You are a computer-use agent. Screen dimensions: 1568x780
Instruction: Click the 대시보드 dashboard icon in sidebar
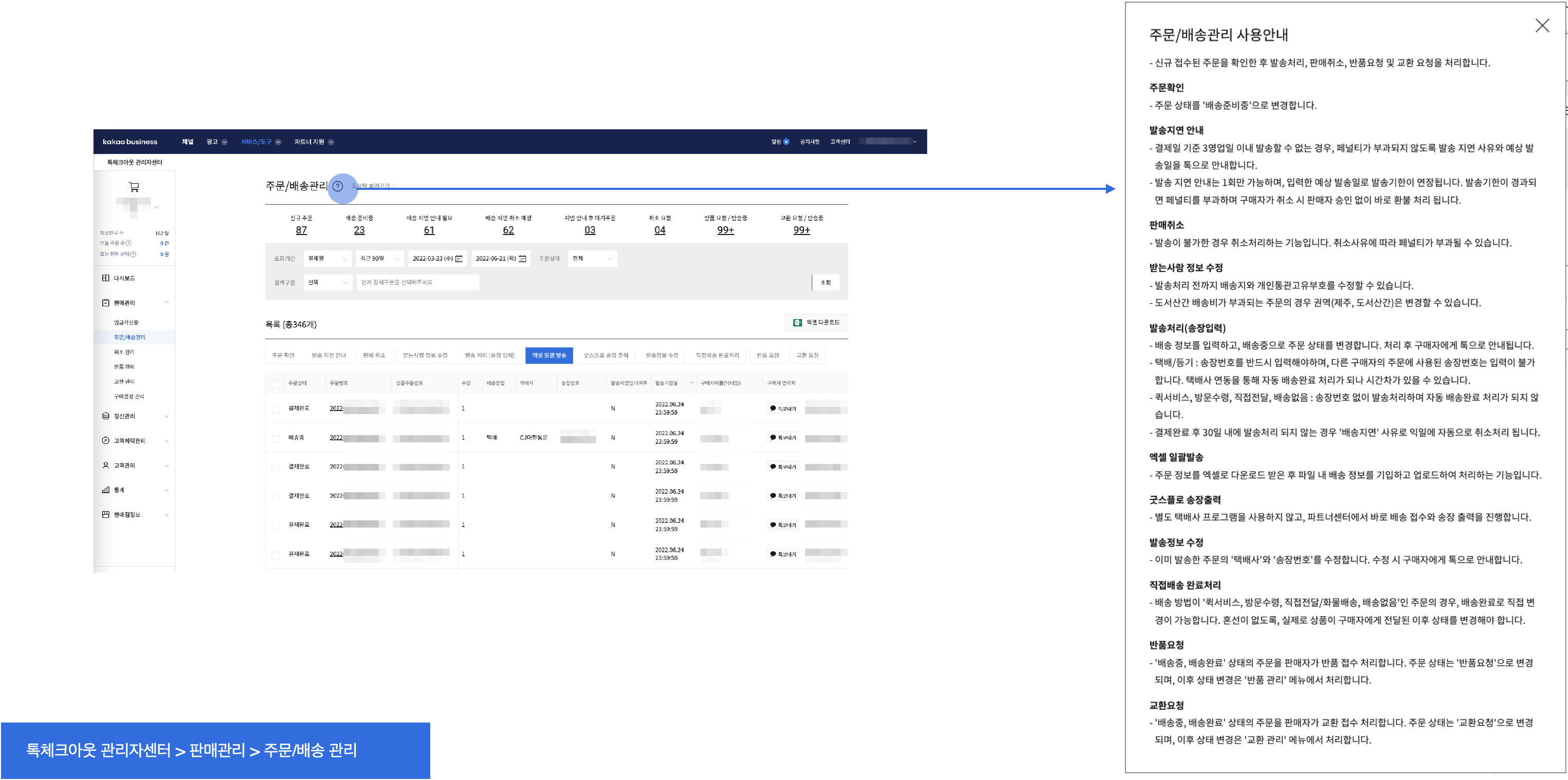[x=106, y=278]
